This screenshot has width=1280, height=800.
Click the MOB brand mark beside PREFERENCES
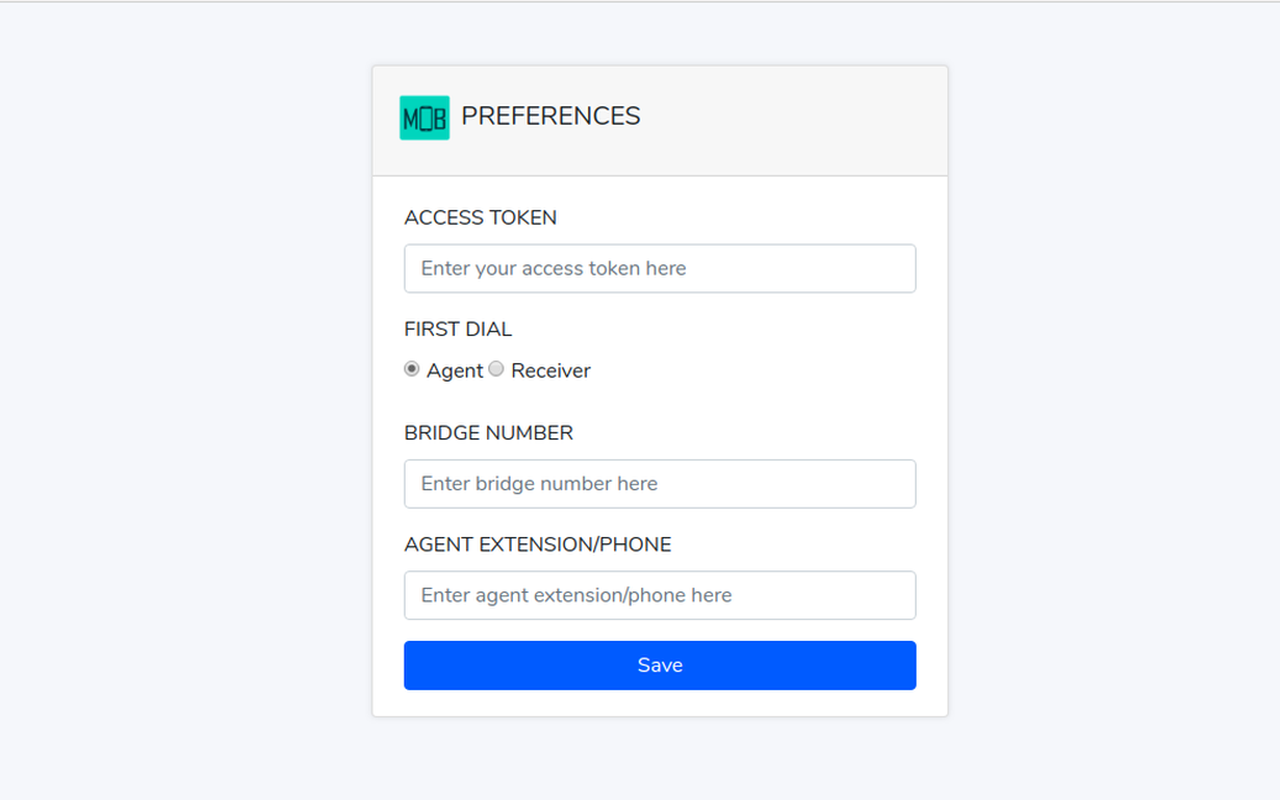[x=424, y=117]
